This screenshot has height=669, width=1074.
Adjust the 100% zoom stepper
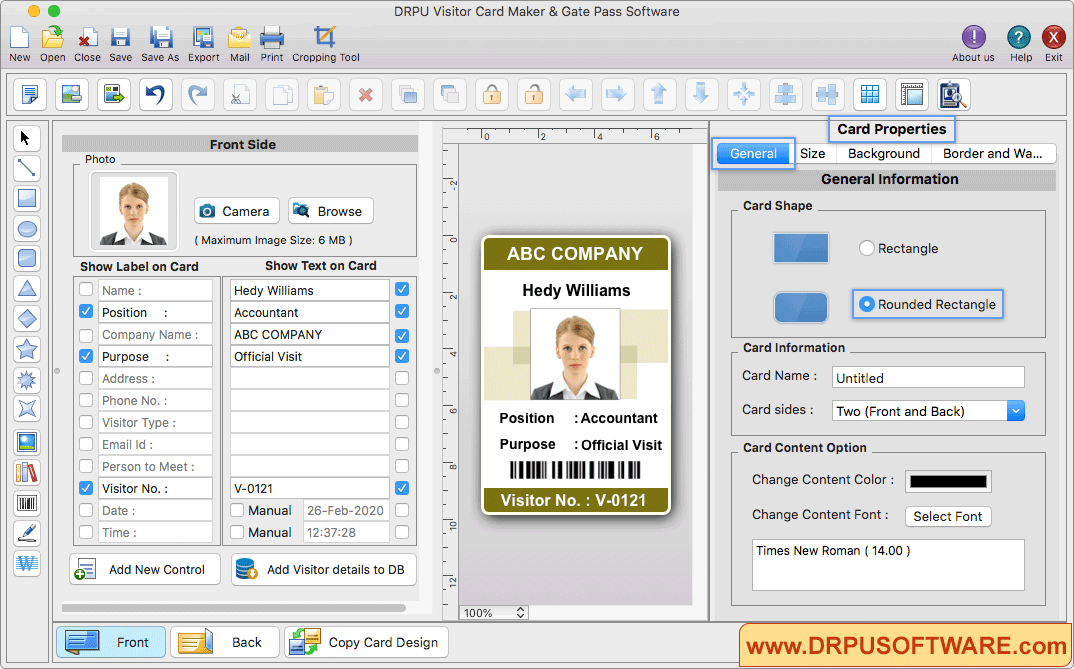click(x=521, y=613)
